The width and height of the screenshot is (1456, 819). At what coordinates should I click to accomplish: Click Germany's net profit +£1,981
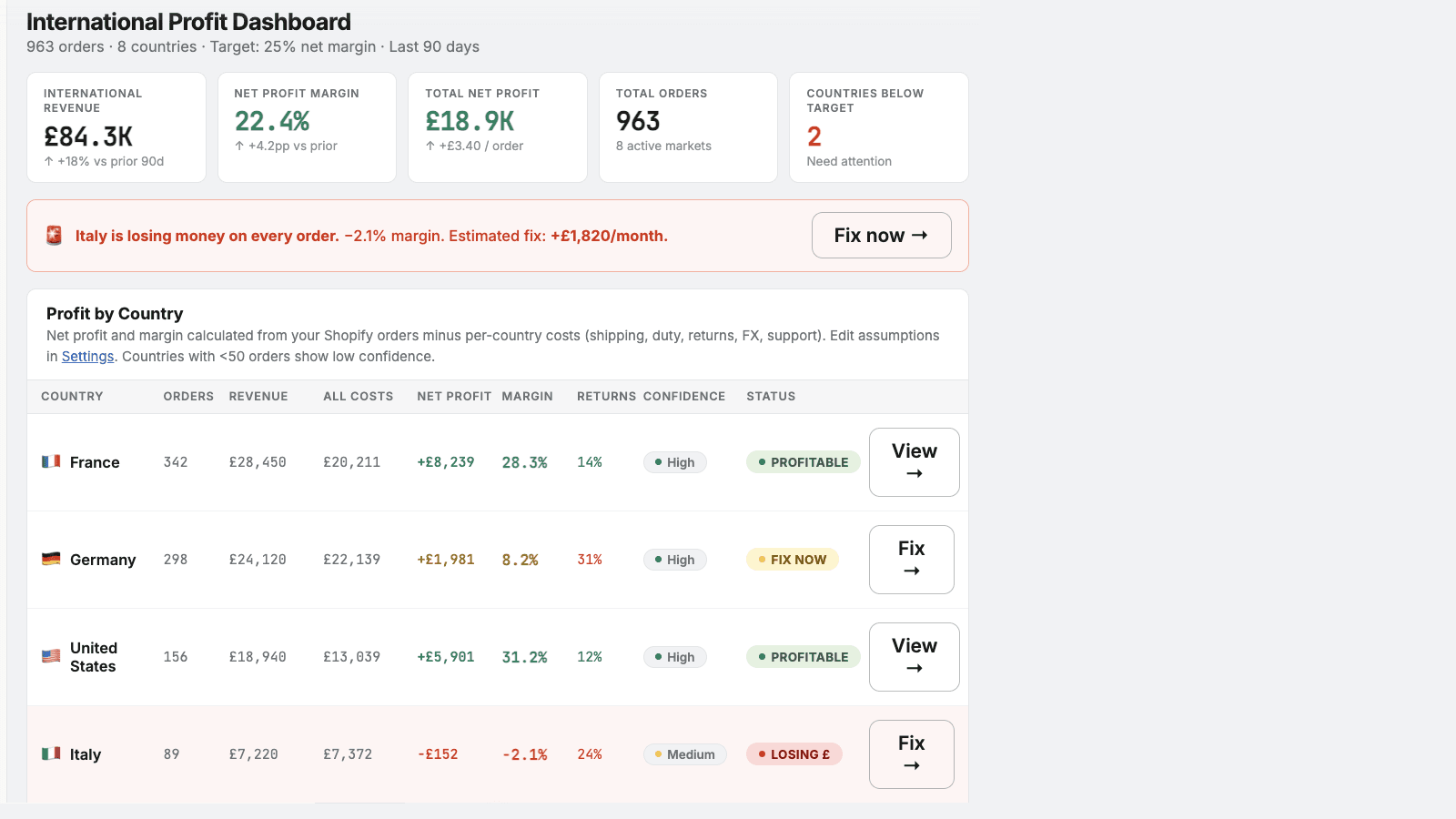click(446, 560)
